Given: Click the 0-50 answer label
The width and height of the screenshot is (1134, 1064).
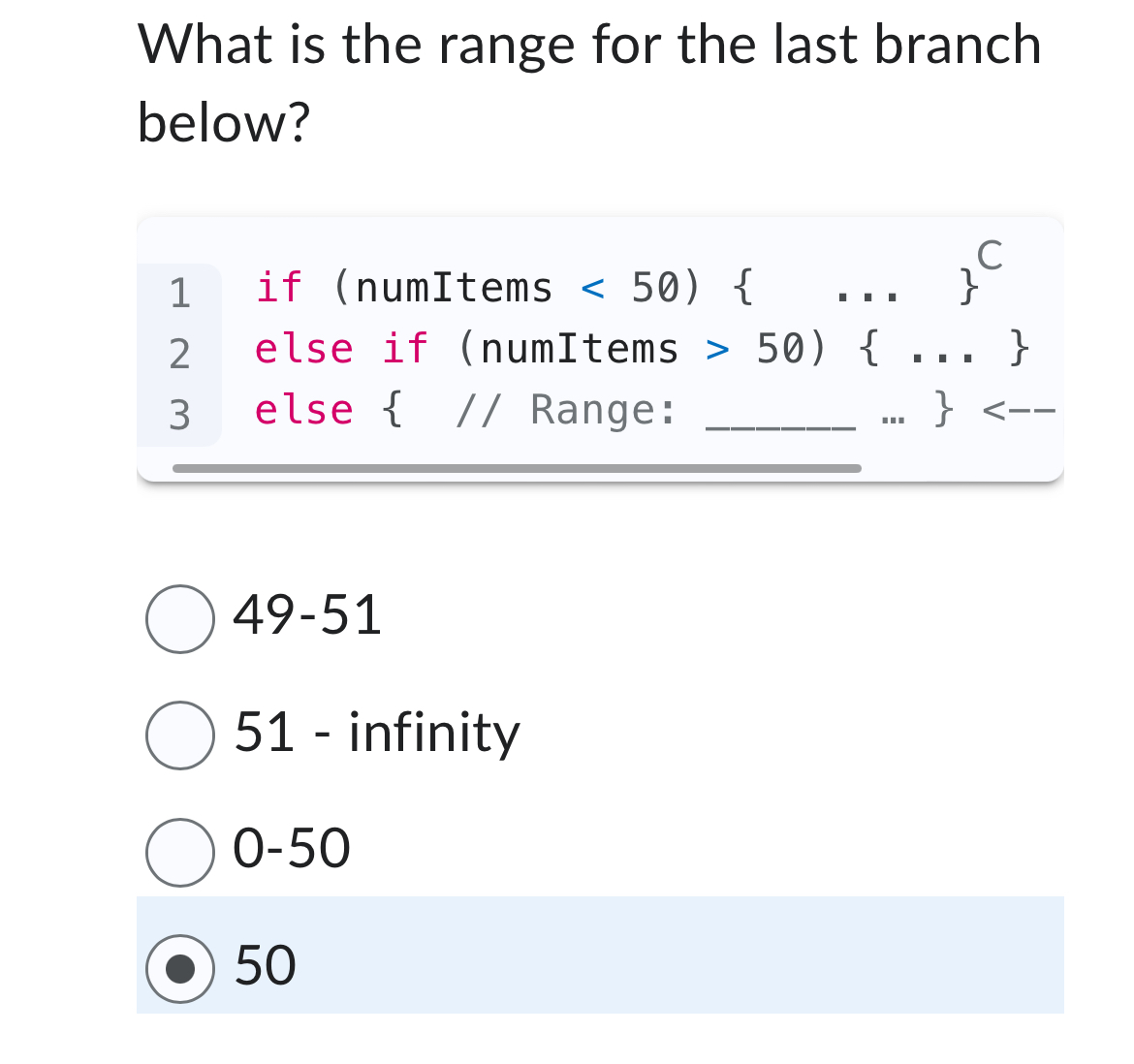Looking at the screenshot, I should click(291, 850).
